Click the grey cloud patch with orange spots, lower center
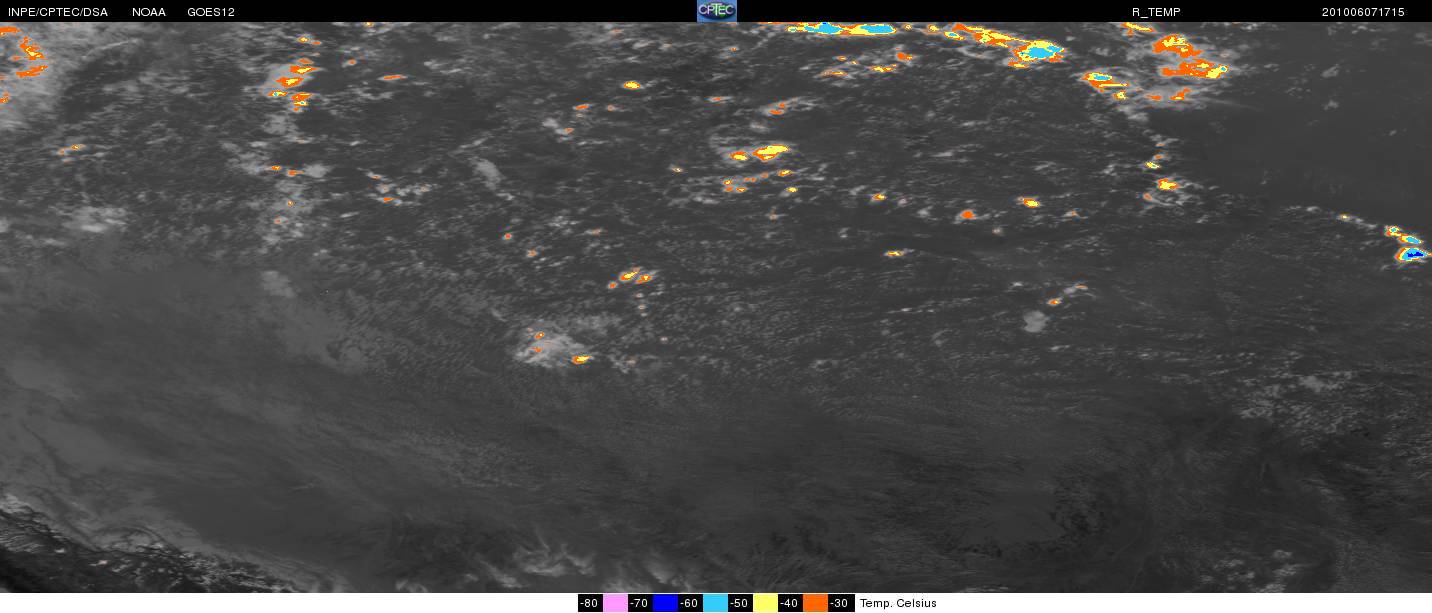Image resolution: width=1432 pixels, height=613 pixels. (548, 347)
